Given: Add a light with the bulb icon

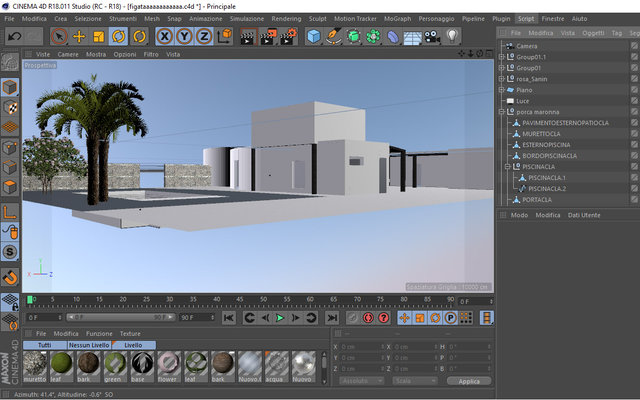Looking at the screenshot, I should pyautogui.click(x=452, y=36).
